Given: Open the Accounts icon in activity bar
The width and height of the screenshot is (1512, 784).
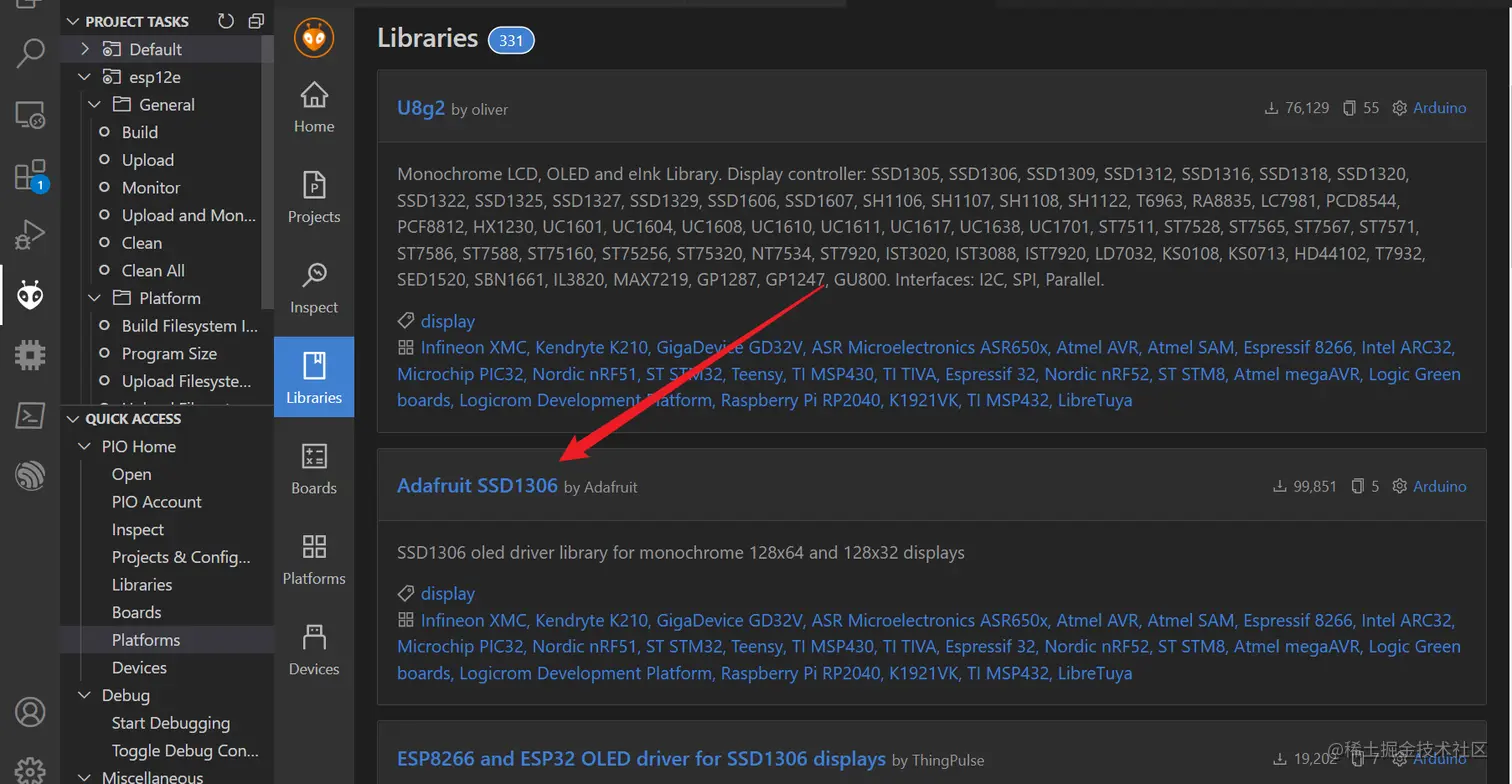Looking at the screenshot, I should tap(31, 712).
